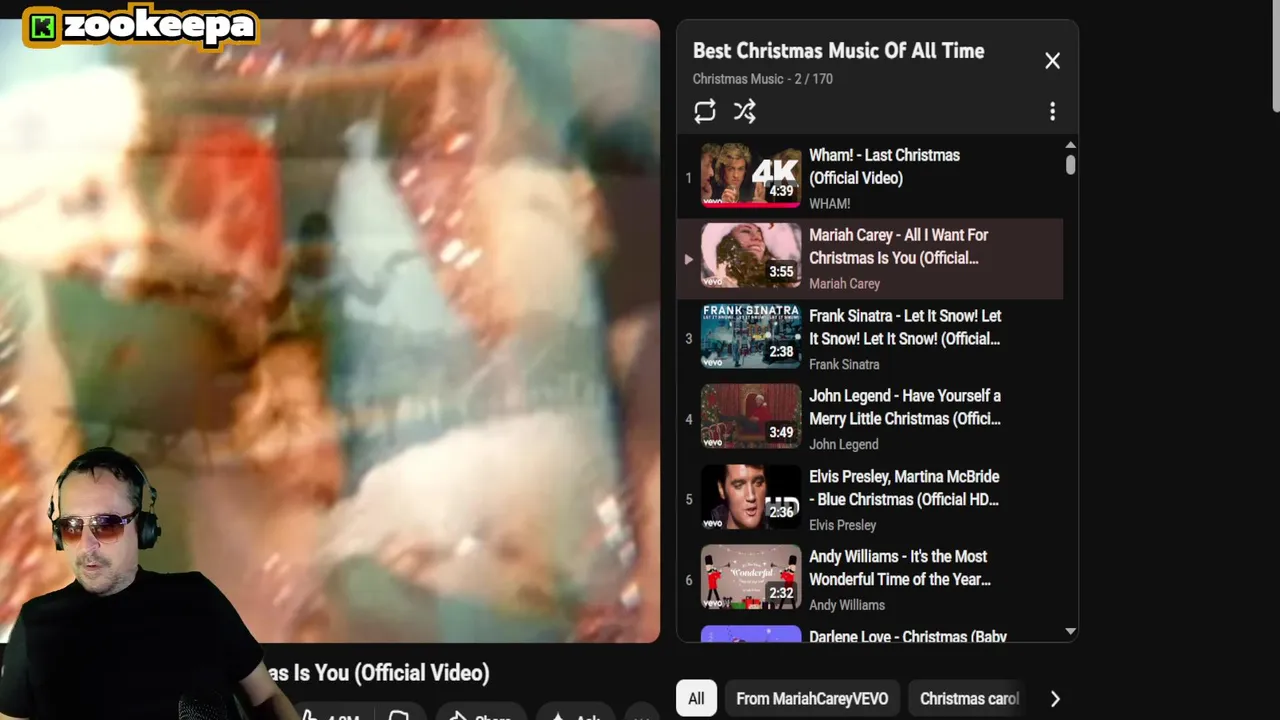Image resolution: width=1280 pixels, height=720 pixels.
Task: Open Elvis Presley Blue Christmas title
Action: pyautogui.click(x=904, y=488)
